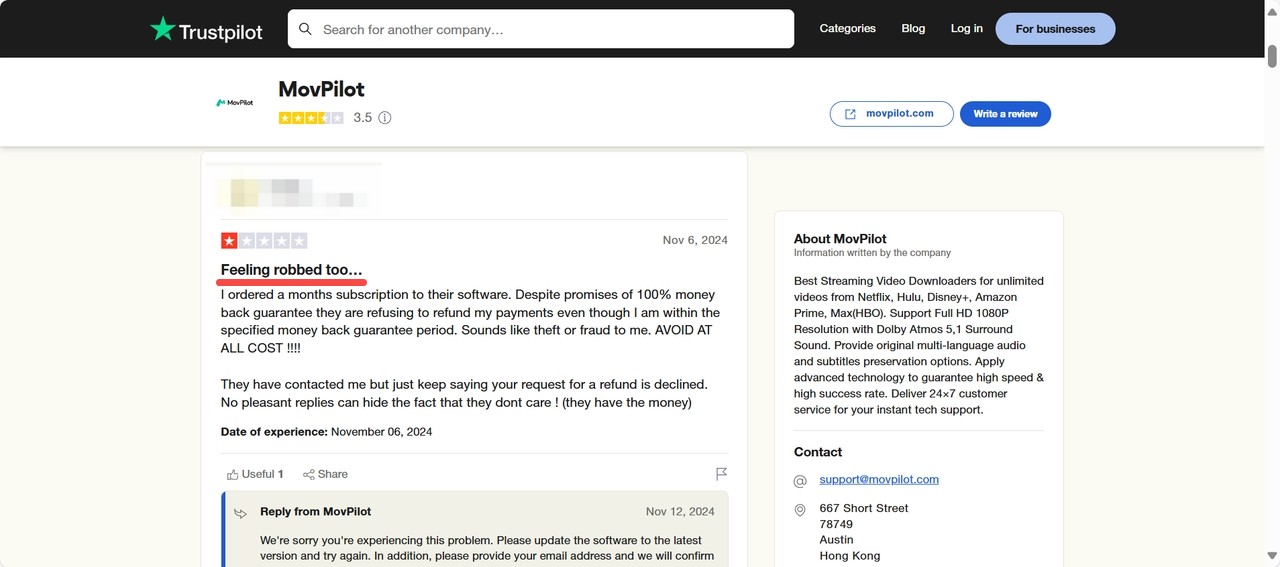Click the MovPilot company name heading

point(322,89)
